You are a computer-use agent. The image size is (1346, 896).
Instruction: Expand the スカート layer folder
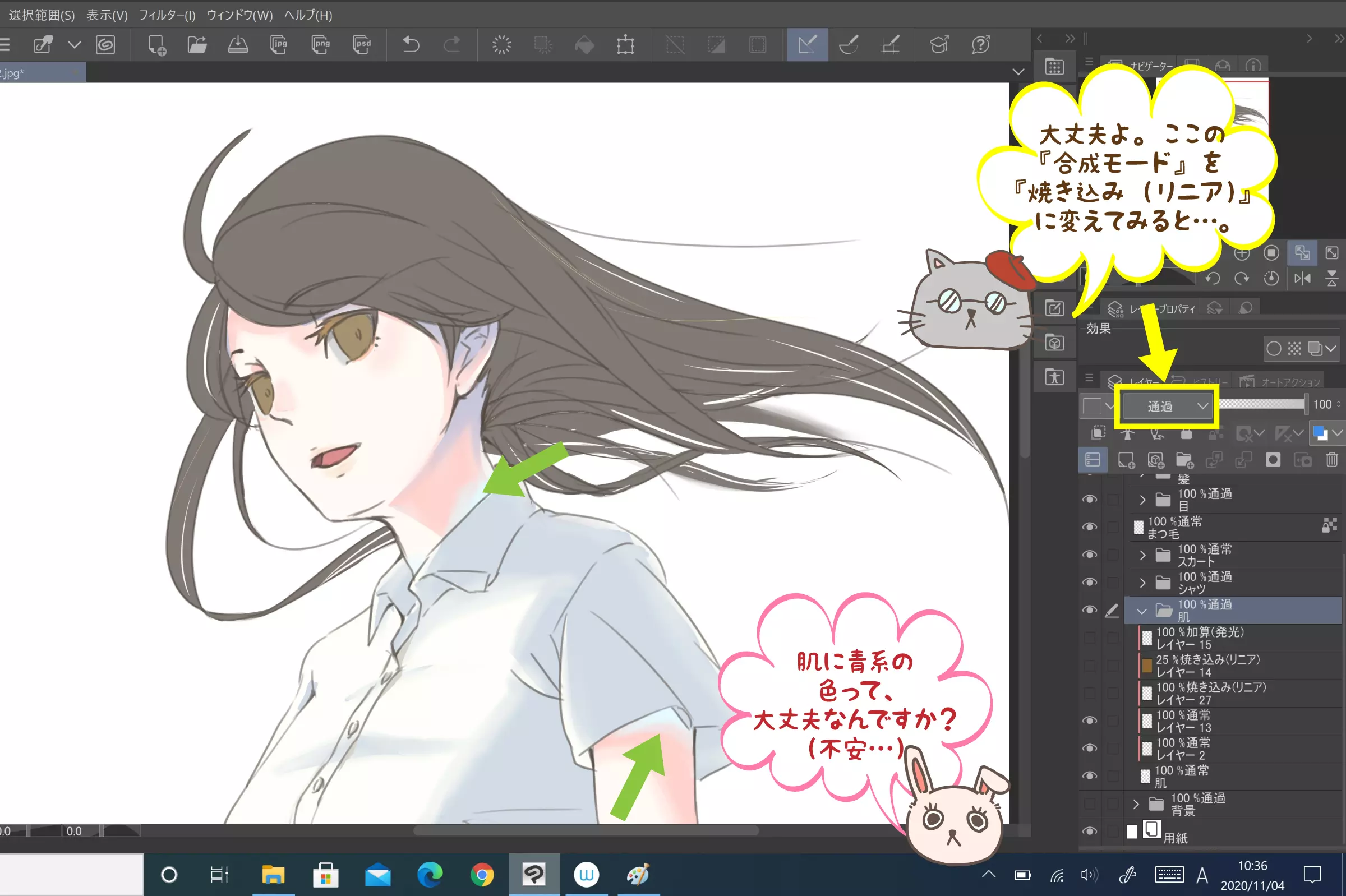(1142, 556)
